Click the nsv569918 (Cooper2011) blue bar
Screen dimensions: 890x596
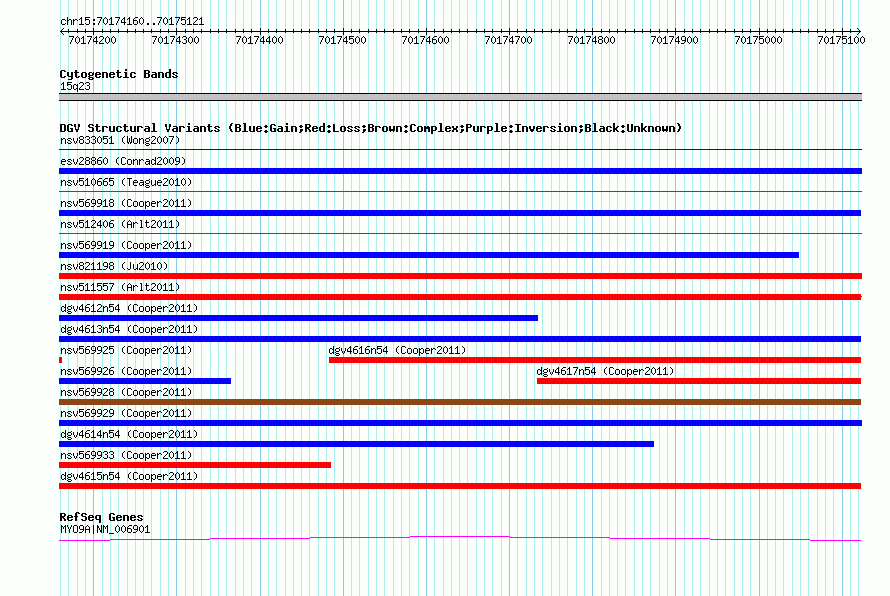(x=460, y=213)
